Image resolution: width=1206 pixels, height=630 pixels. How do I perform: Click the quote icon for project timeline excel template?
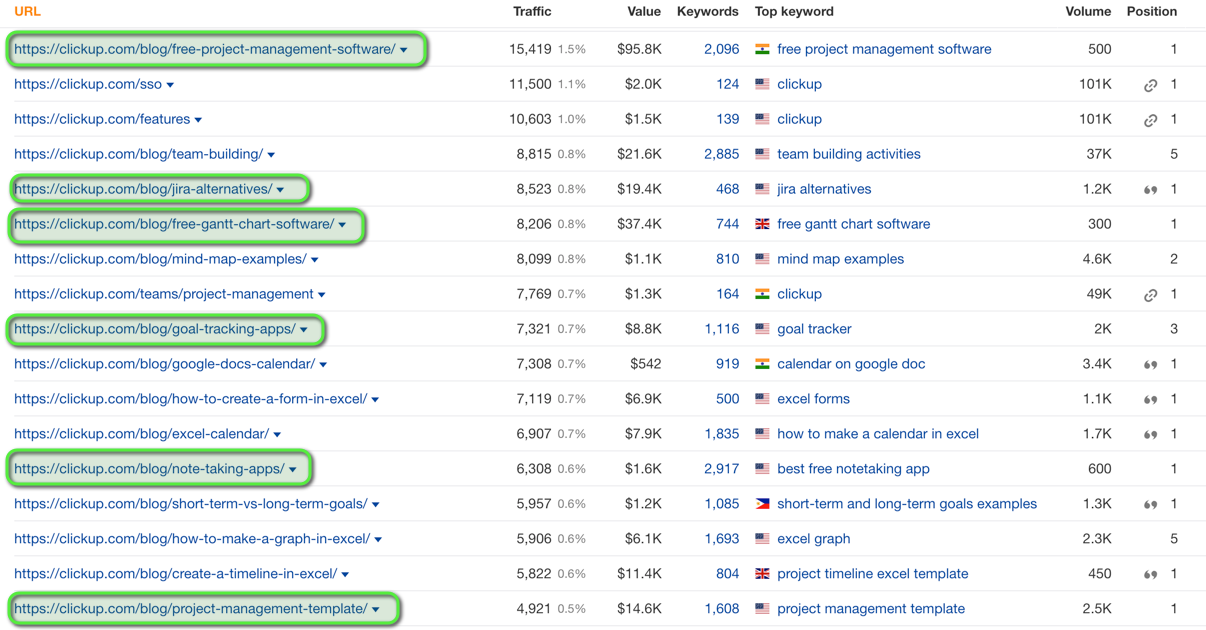point(1150,575)
